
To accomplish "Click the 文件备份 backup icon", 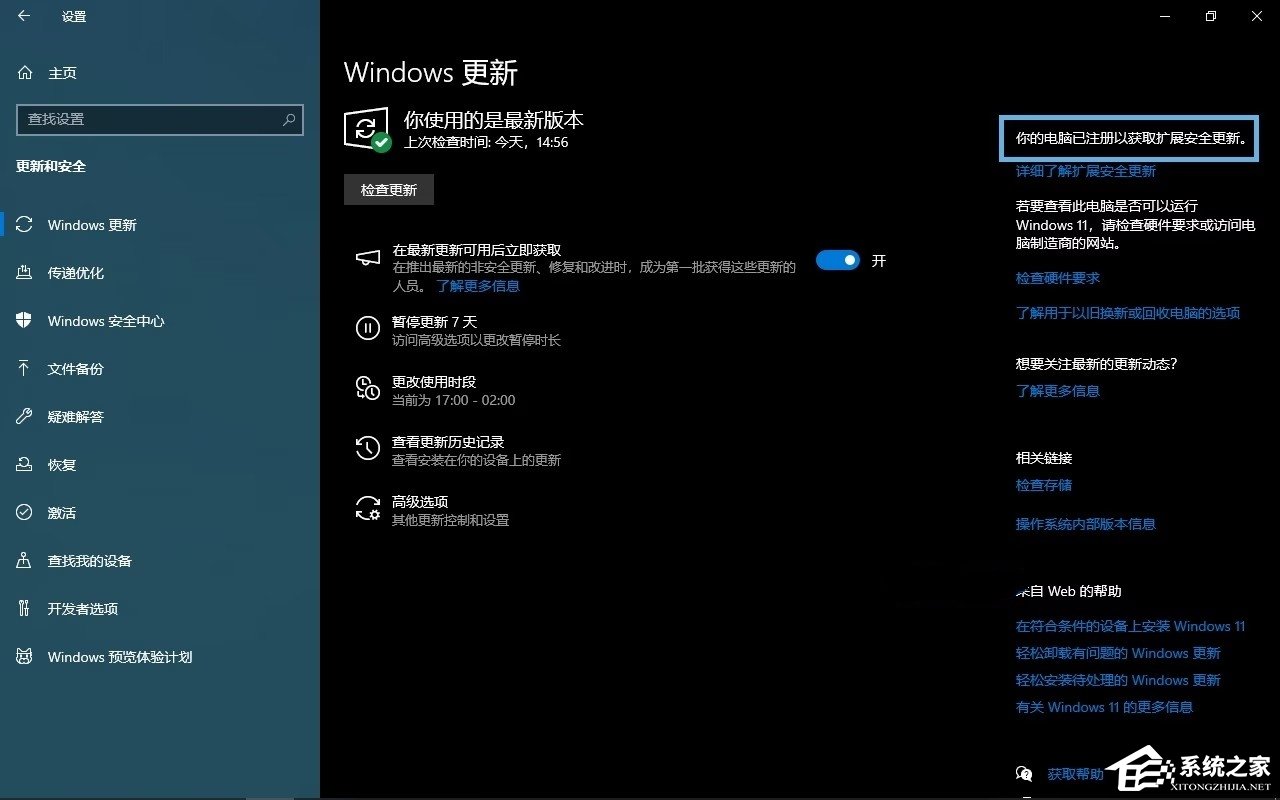I will pyautogui.click(x=24, y=369).
